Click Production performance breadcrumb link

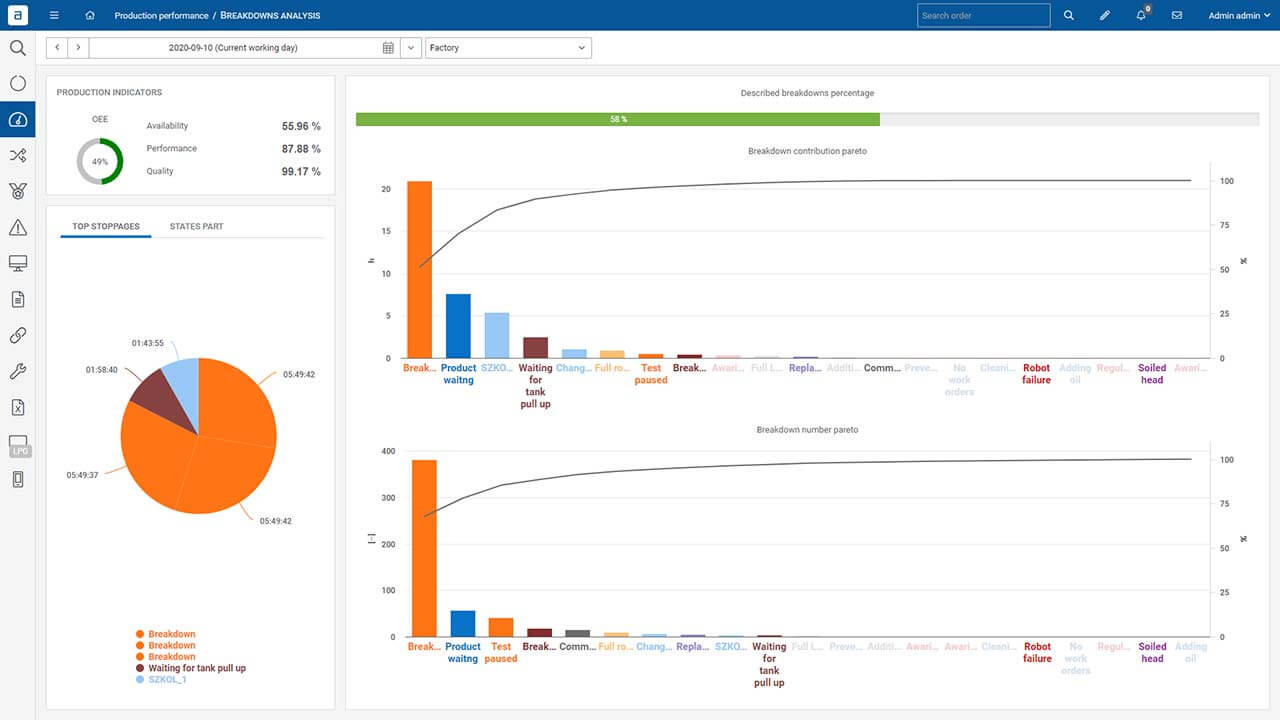[161, 16]
